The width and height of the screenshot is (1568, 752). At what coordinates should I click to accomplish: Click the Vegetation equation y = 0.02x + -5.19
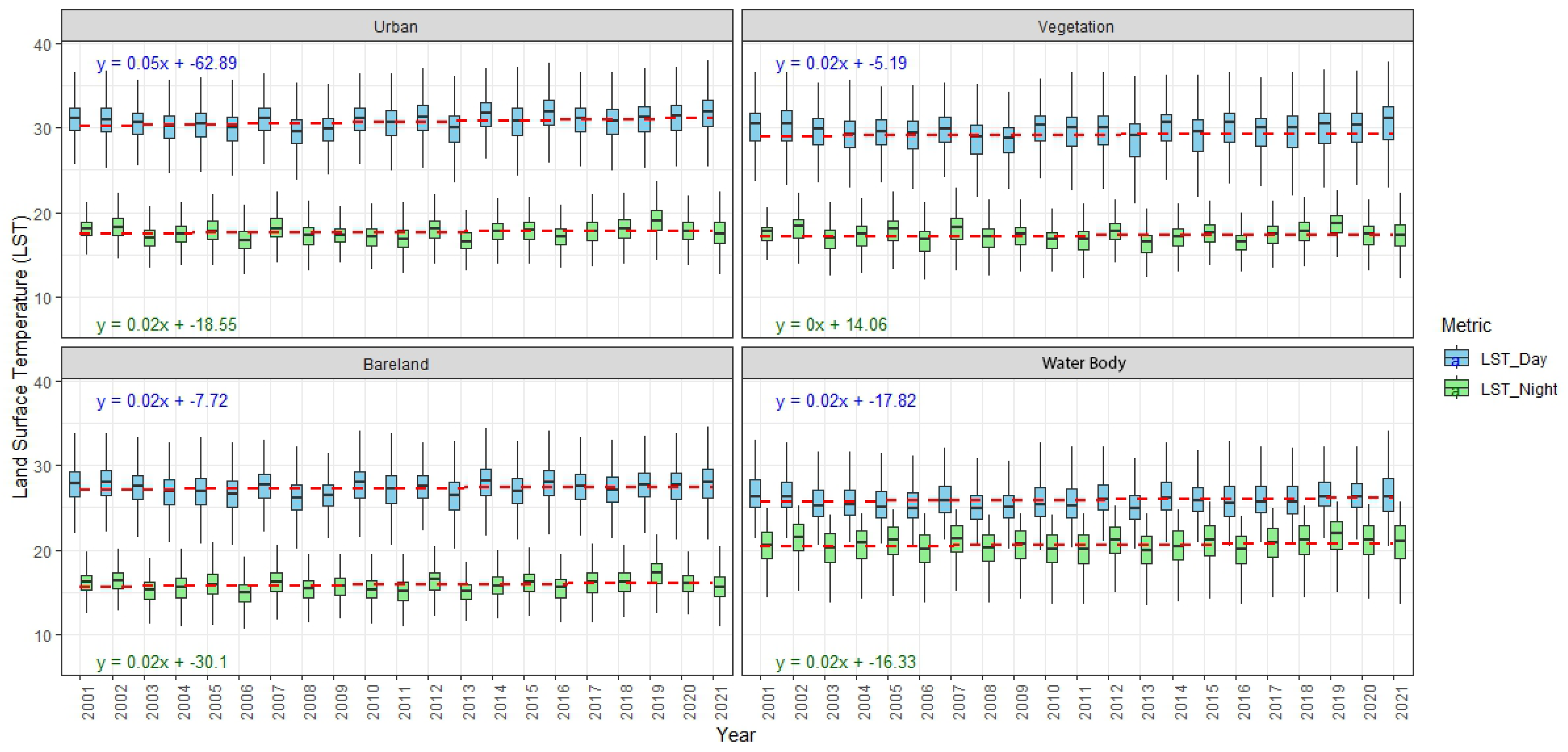(841, 63)
